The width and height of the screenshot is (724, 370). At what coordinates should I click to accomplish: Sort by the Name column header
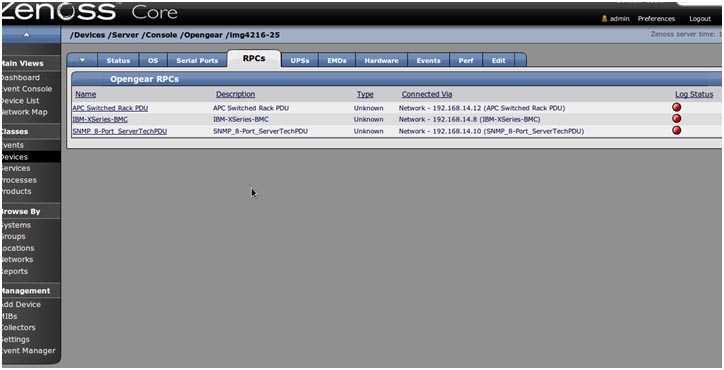86,94
